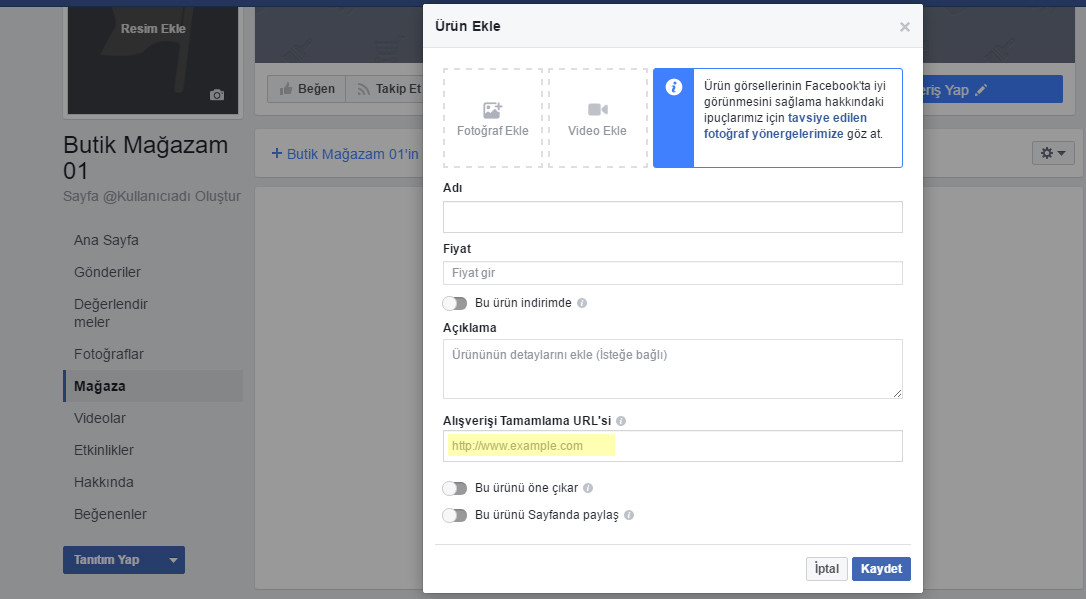The width and height of the screenshot is (1086, 599).
Task: Open the Tanıtım Yap dropdown arrow
Action: click(173, 560)
